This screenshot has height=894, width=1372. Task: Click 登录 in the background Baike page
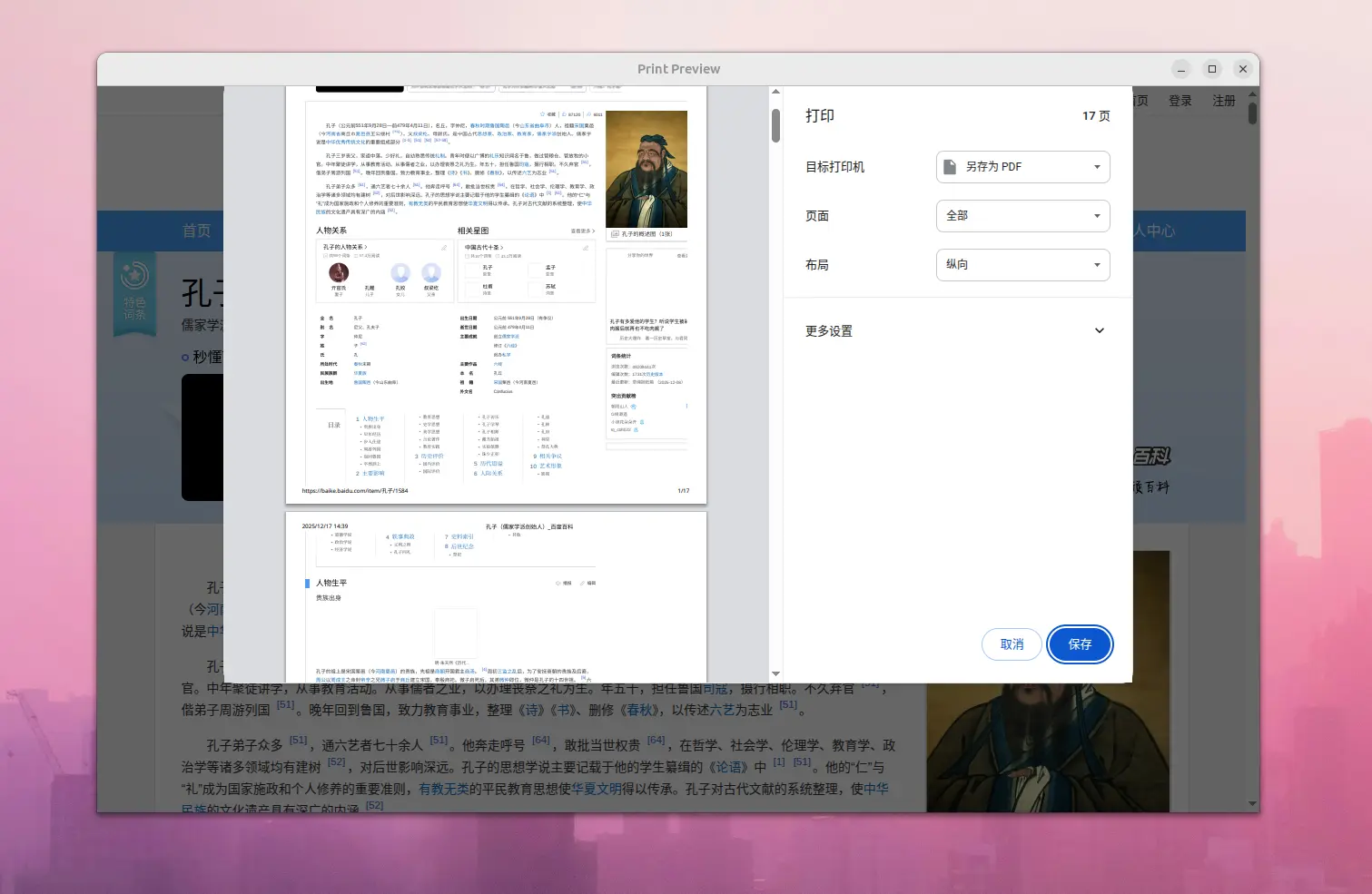[1180, 101]
